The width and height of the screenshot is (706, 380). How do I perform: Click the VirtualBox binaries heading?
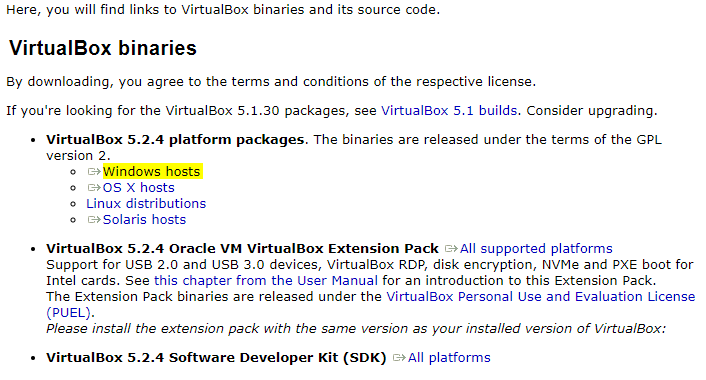click(x=103, y=48)
